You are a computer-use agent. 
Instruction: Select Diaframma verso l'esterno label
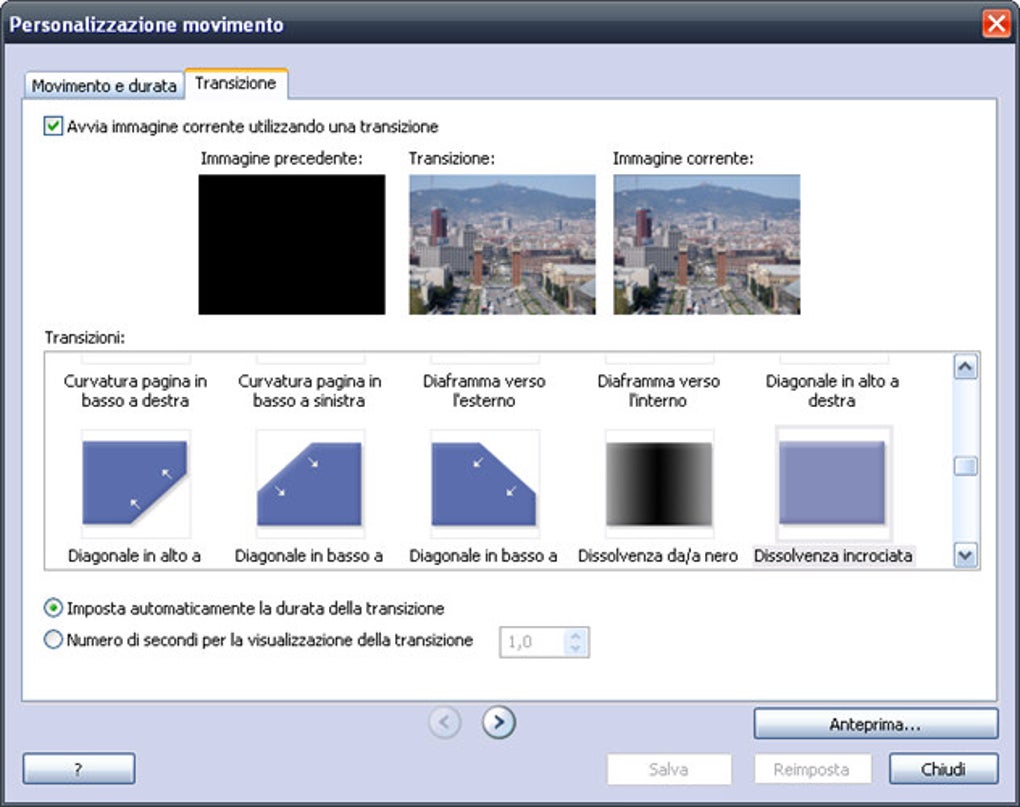pyautogui.click(x=484, y=391)
